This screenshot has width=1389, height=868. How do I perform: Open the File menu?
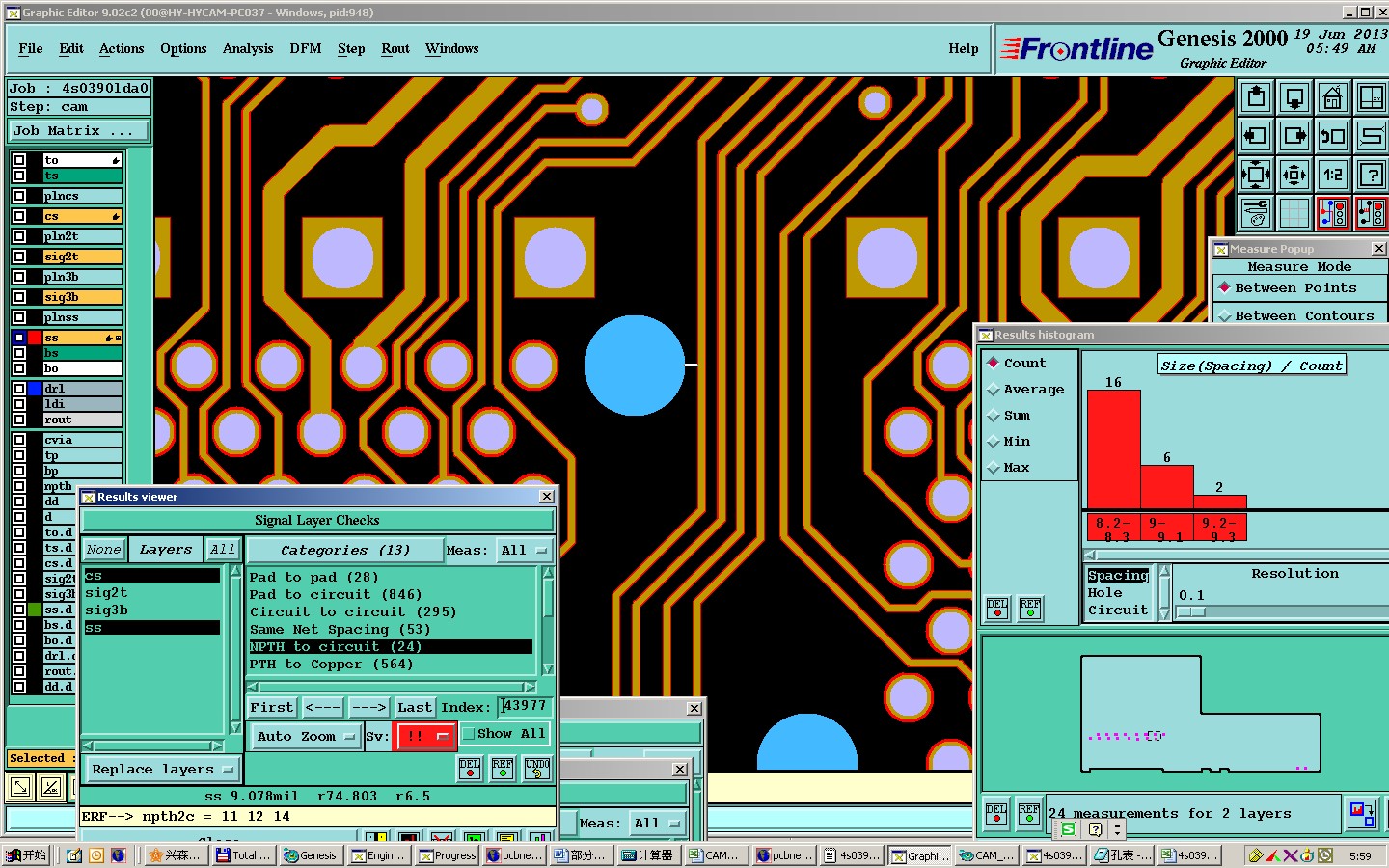pos(31,48)
